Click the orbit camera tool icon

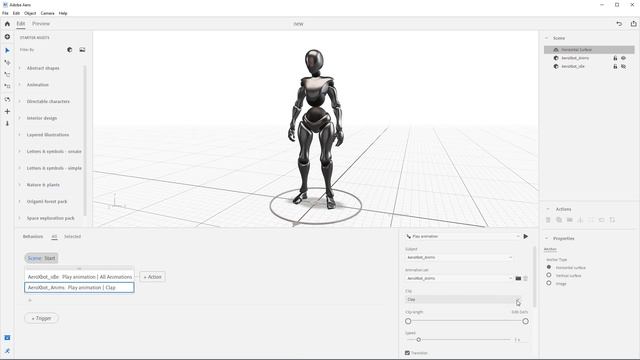tap(7, 100)
